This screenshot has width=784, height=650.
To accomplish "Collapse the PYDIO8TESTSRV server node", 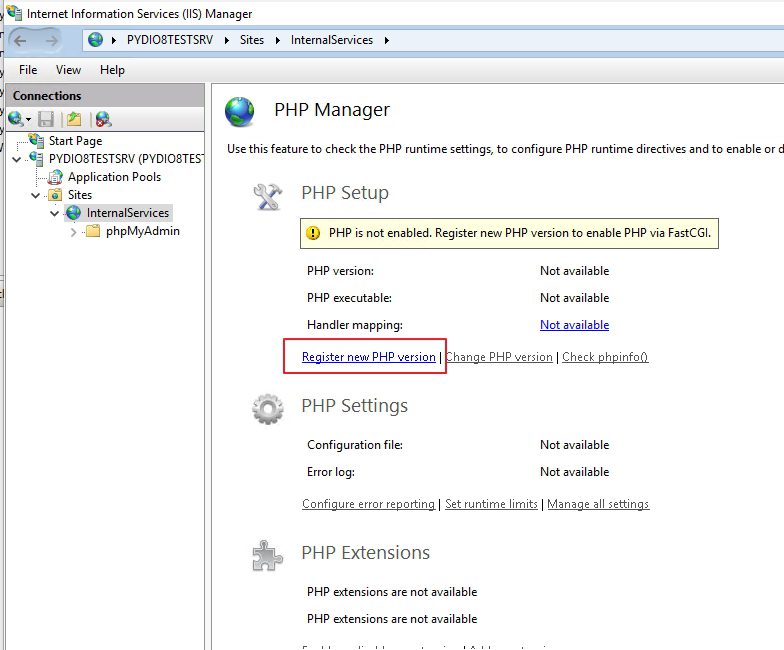I will click(16, 159).
